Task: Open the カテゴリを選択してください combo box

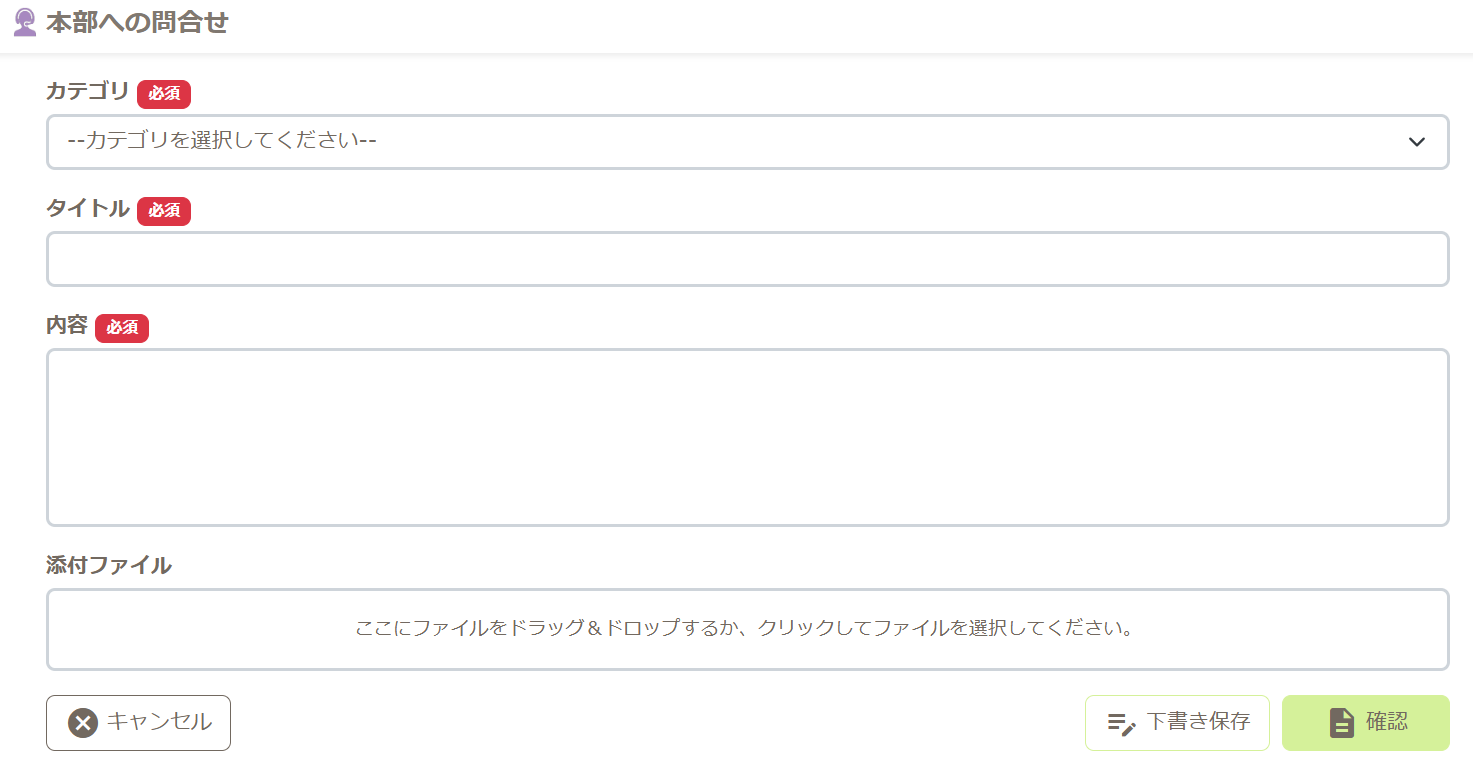Action: pyautogui.click(x=747, y=141)
